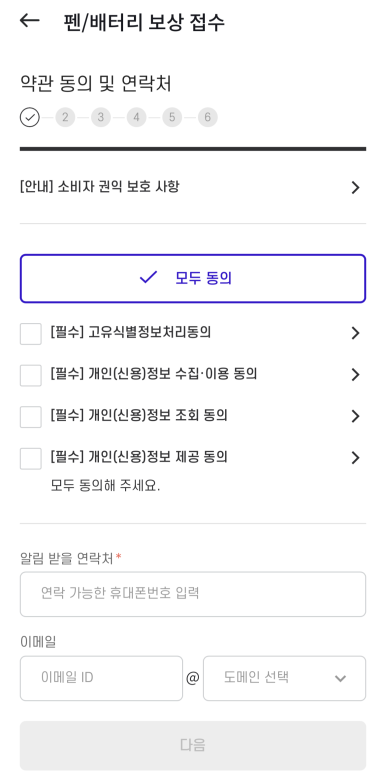Select step 5 circle in progress indicator
Image resolution: width=386 pixels, height=772 pixels.
coord(172,117)
